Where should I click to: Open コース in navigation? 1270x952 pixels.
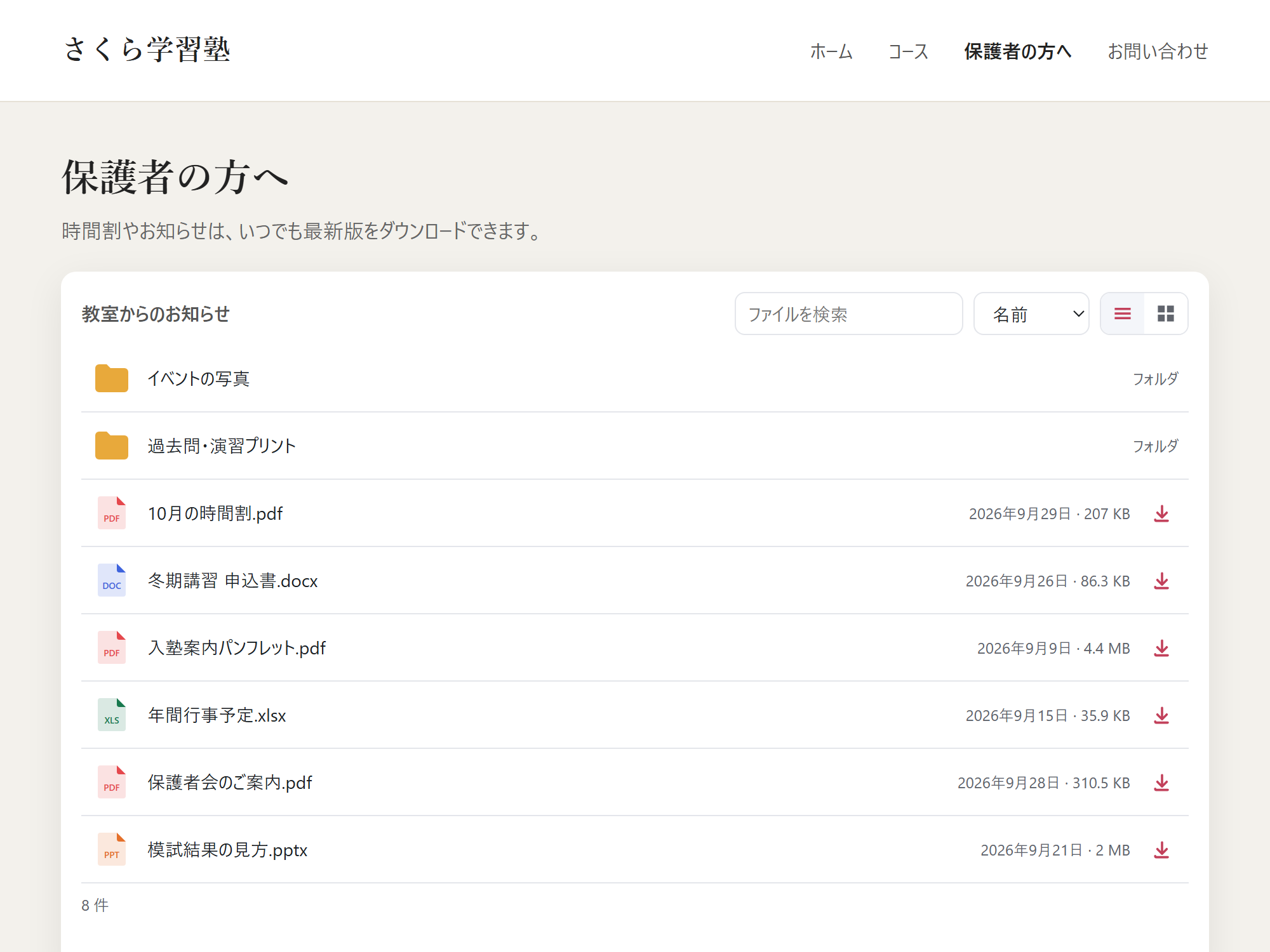tap(908, 51)
